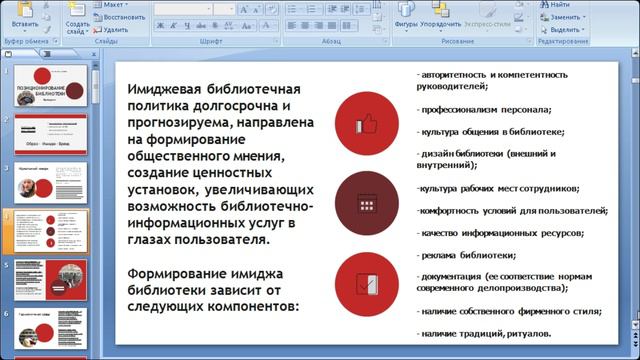The width and height of the screenshot is (640, 360).
Task: Open the Layout (Макет) dropdown
Action: point(111,4)
